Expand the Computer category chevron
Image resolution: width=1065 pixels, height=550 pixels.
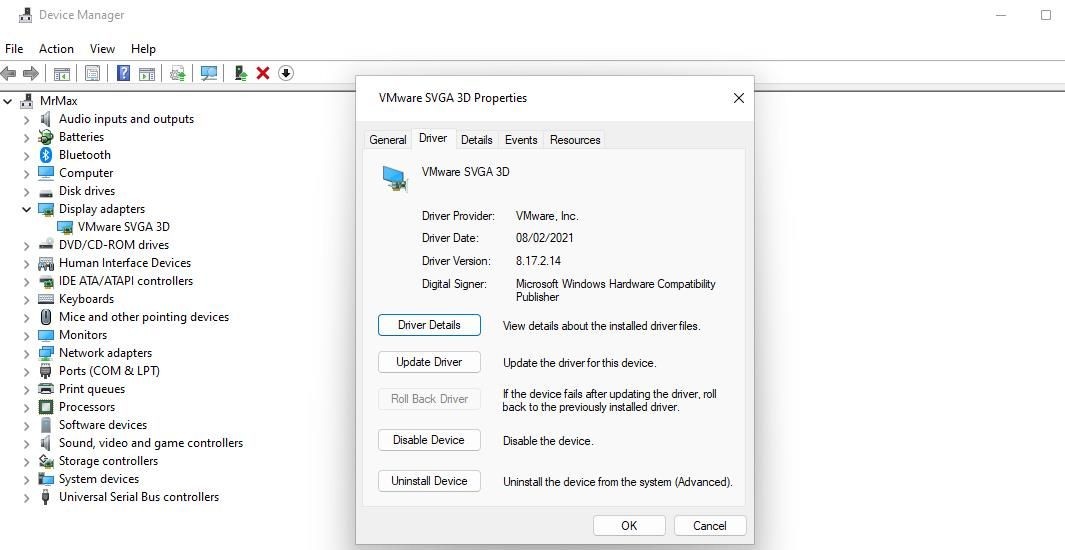26,173
